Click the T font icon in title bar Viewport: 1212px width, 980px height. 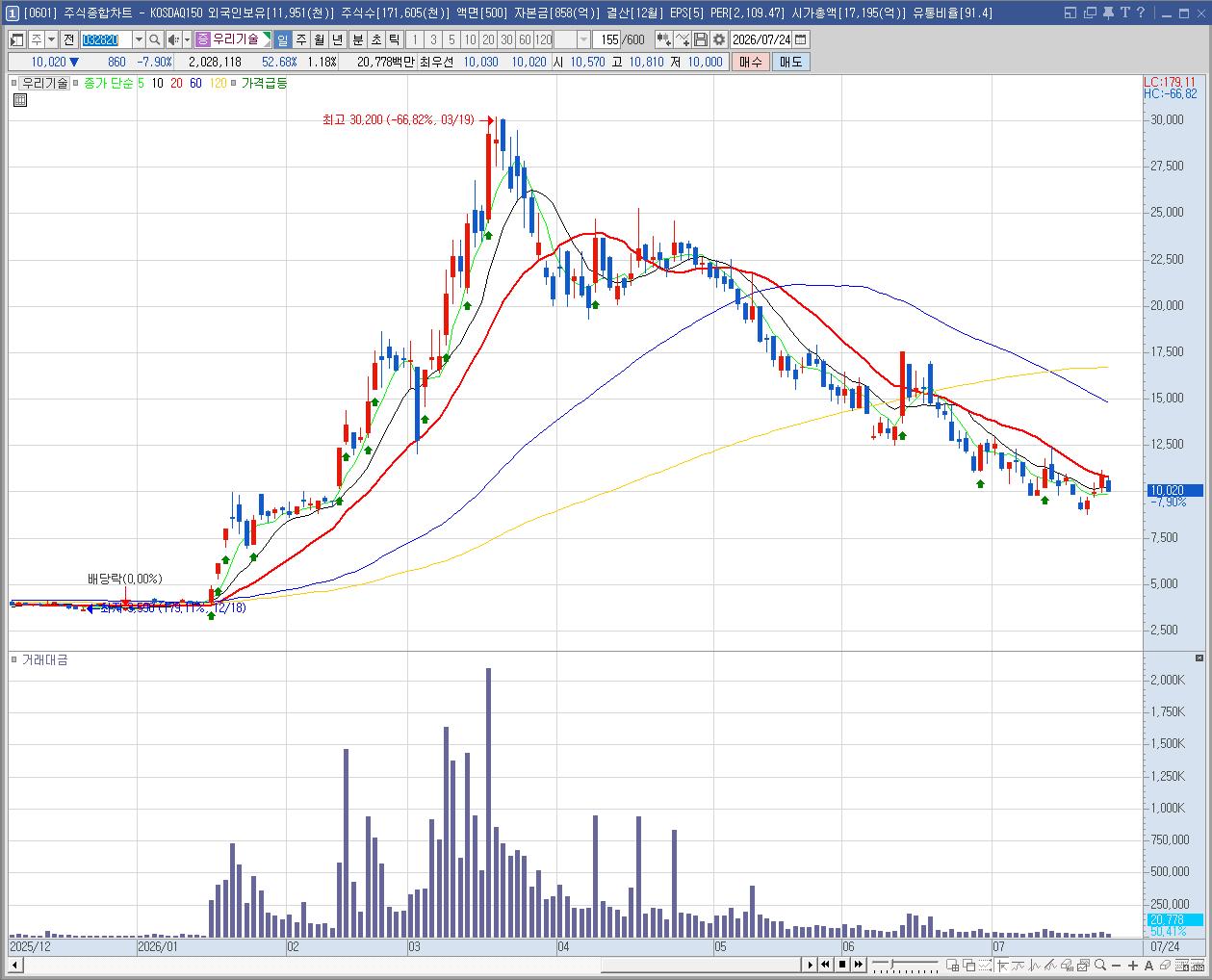[1124, 13]
